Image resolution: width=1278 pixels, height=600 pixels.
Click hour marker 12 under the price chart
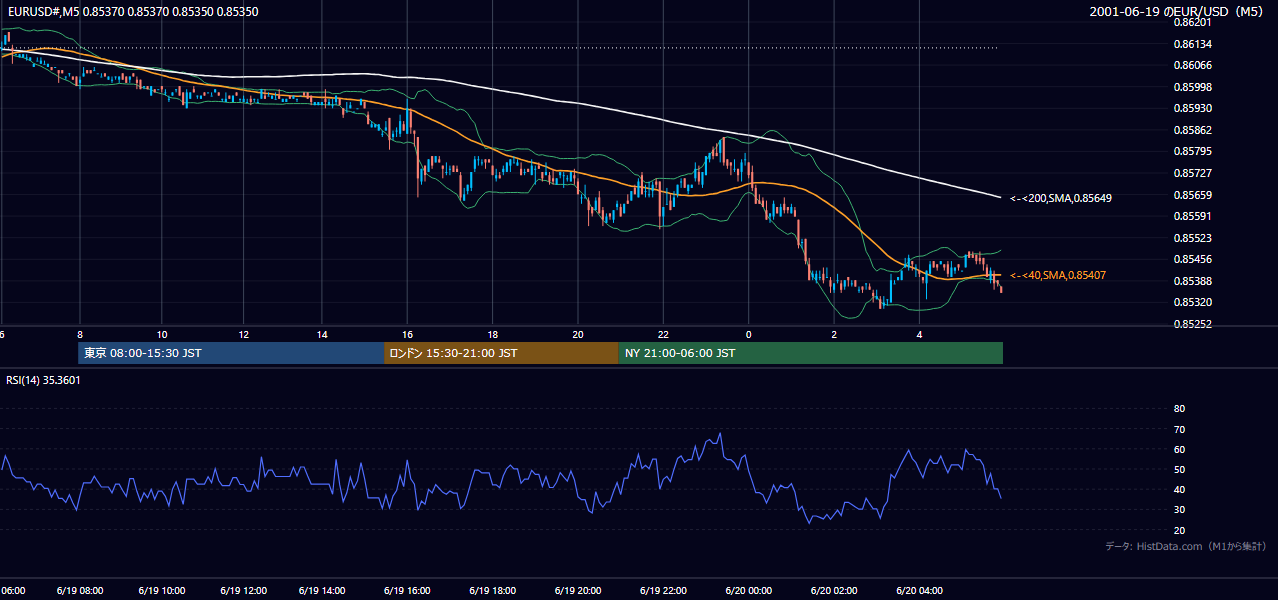244,334
